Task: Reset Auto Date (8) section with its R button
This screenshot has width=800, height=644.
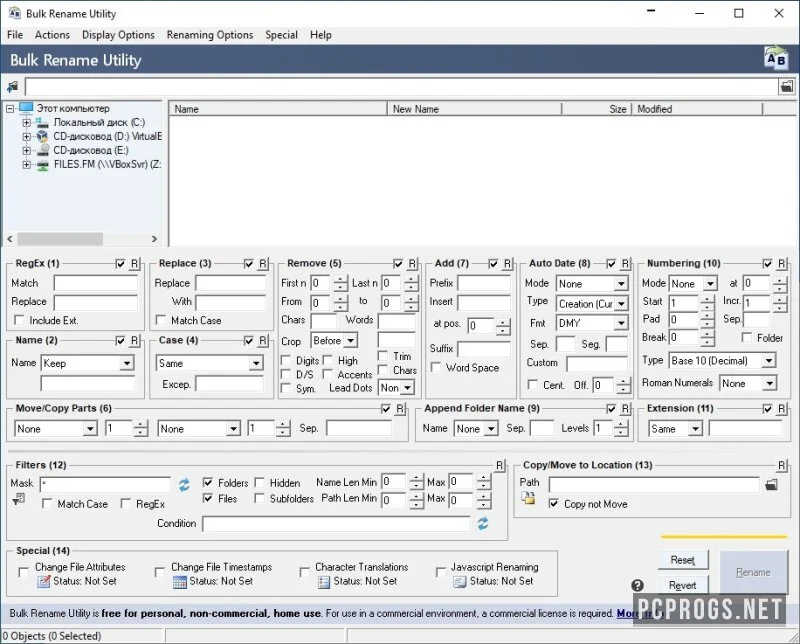Action: [626, 264]
